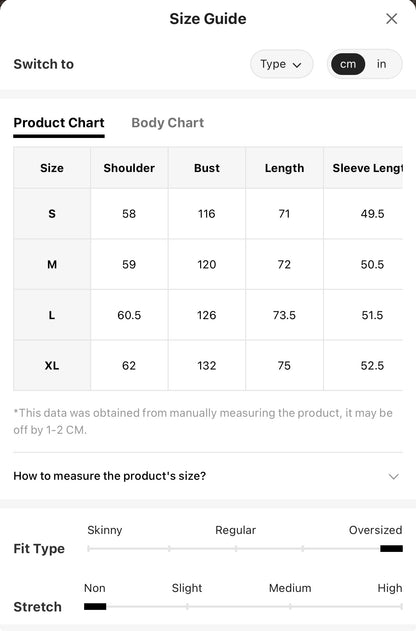Close the Size Guide dialog
Screen dimensions: 416x631
[391, 19]
